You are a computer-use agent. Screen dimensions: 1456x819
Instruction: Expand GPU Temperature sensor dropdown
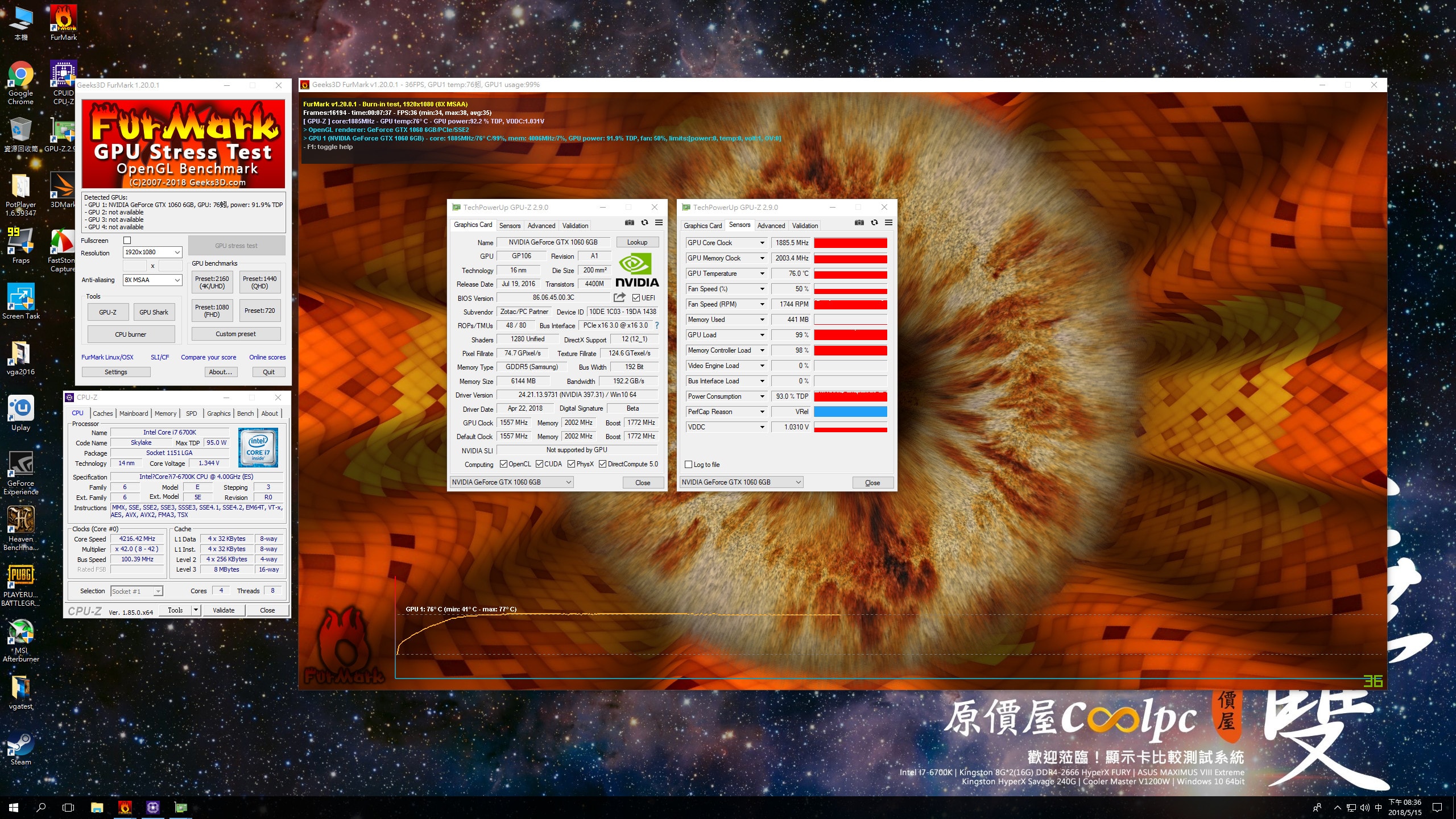coord(762,274)
